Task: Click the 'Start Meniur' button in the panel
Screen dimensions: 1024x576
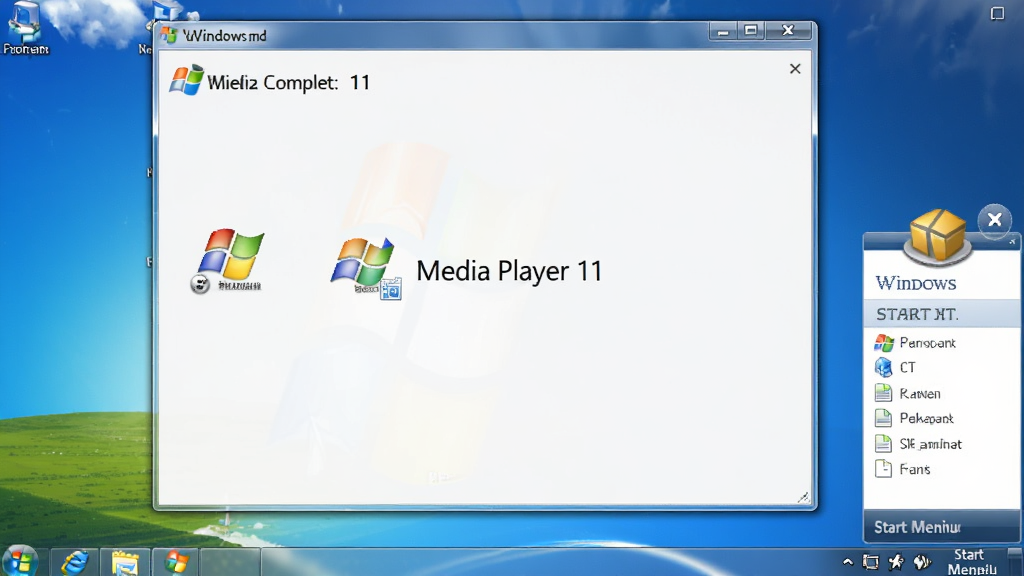Action: [x=942, y=526]
